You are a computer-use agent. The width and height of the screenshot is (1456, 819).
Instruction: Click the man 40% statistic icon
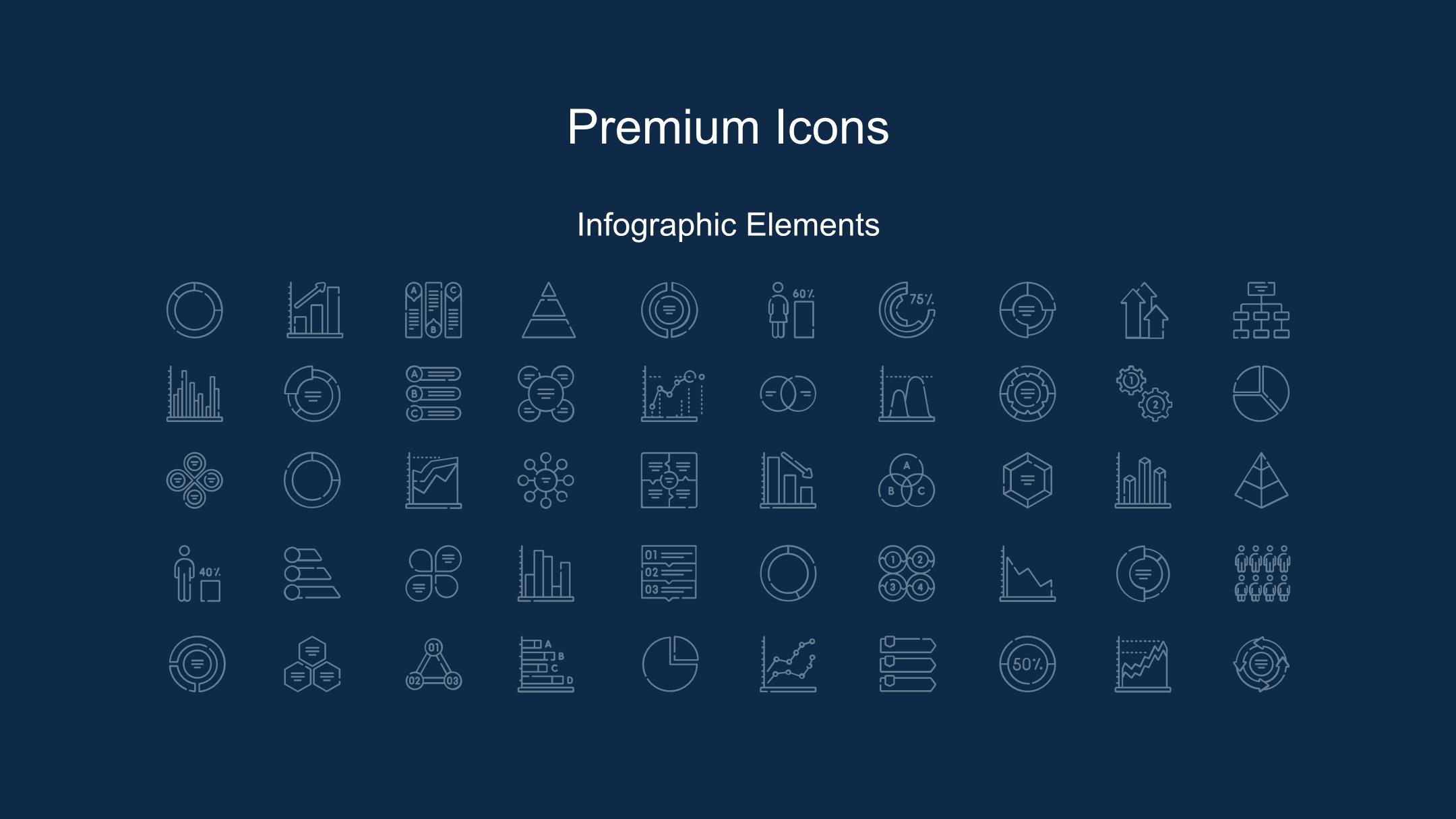tap(197, 574)
